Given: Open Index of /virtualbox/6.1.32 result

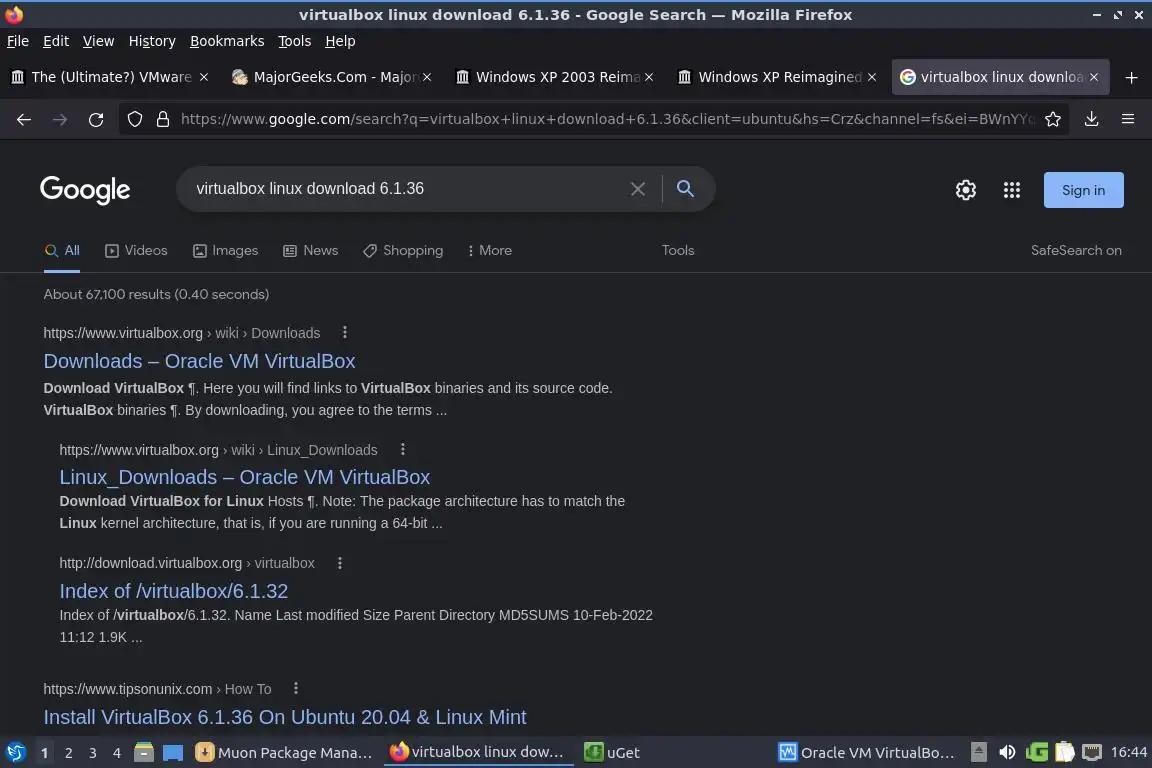Looking at the screenshot, I should [173, 592].
